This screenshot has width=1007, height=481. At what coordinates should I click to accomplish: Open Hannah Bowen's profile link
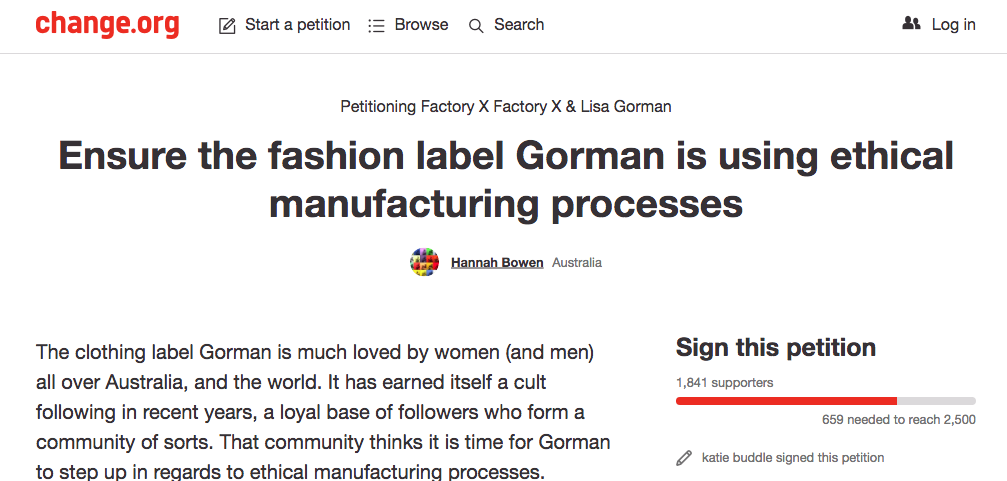(497, 263)
